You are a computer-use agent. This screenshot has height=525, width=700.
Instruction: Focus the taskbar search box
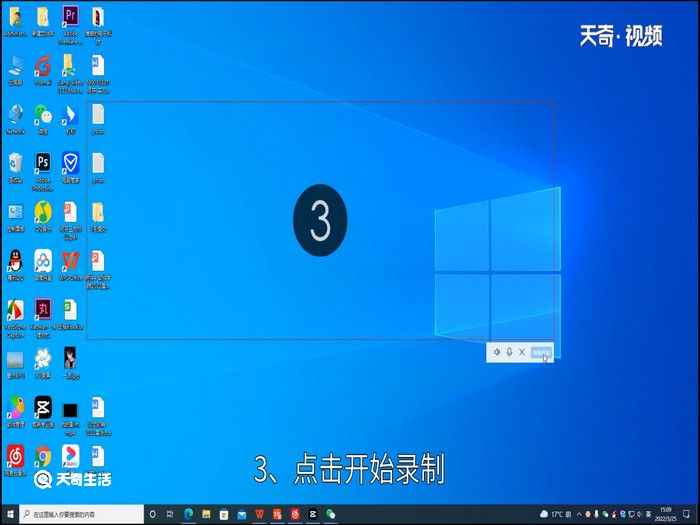coord(82,515)
